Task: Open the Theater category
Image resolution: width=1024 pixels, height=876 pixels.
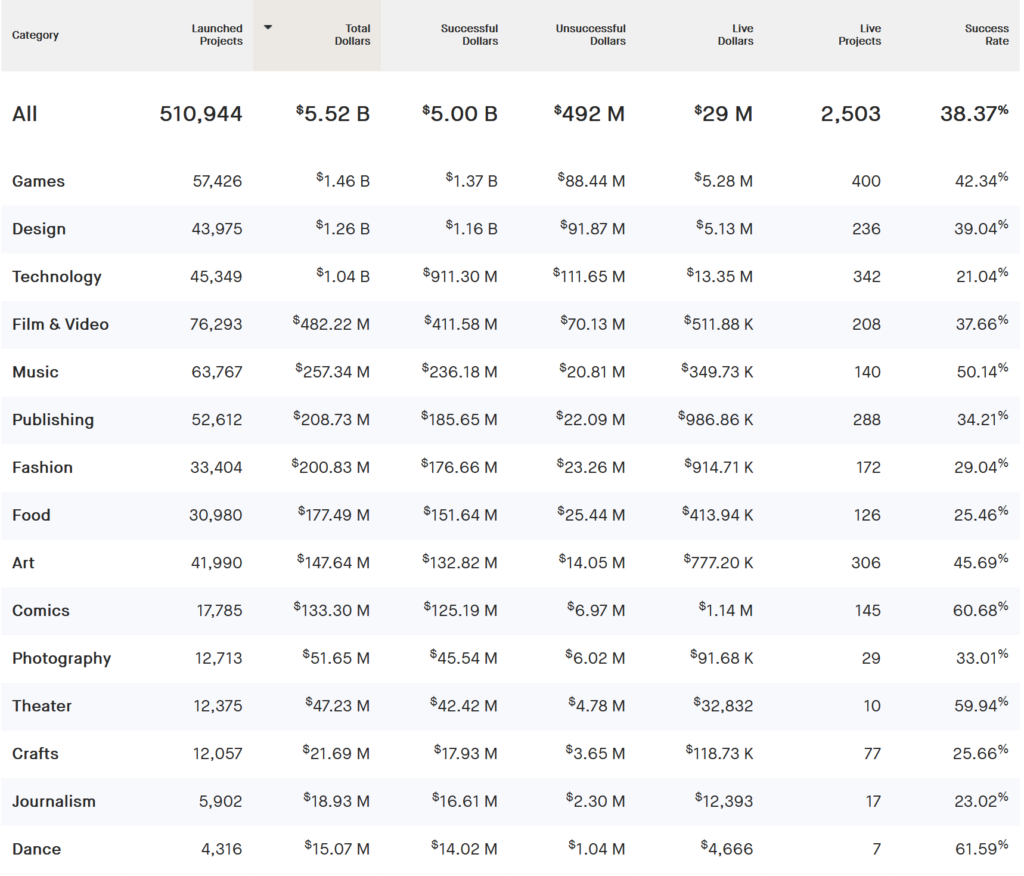Action: coord(42,706)
